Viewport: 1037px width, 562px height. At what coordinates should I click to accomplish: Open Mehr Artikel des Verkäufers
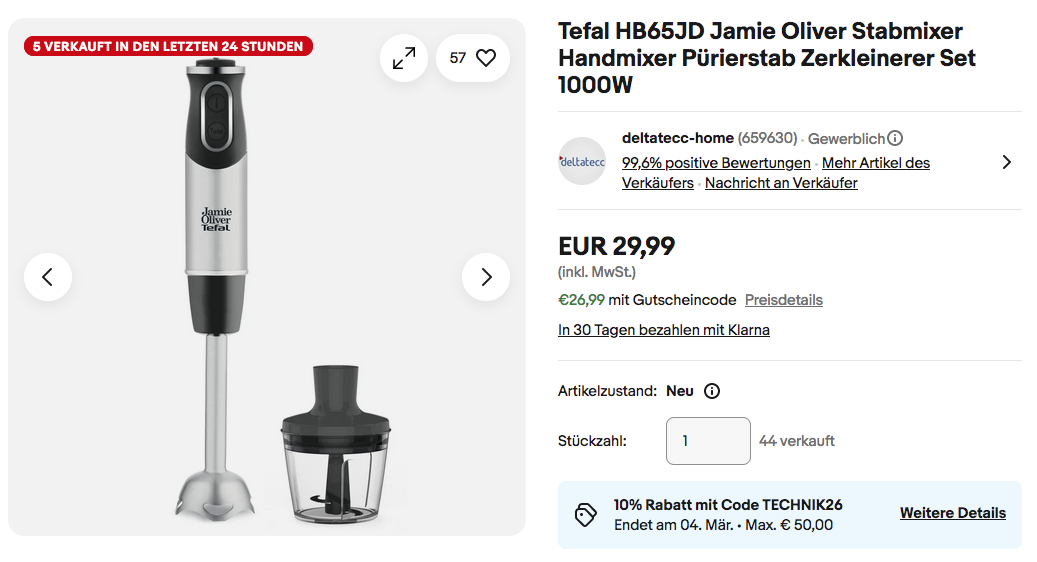point(876,163)
